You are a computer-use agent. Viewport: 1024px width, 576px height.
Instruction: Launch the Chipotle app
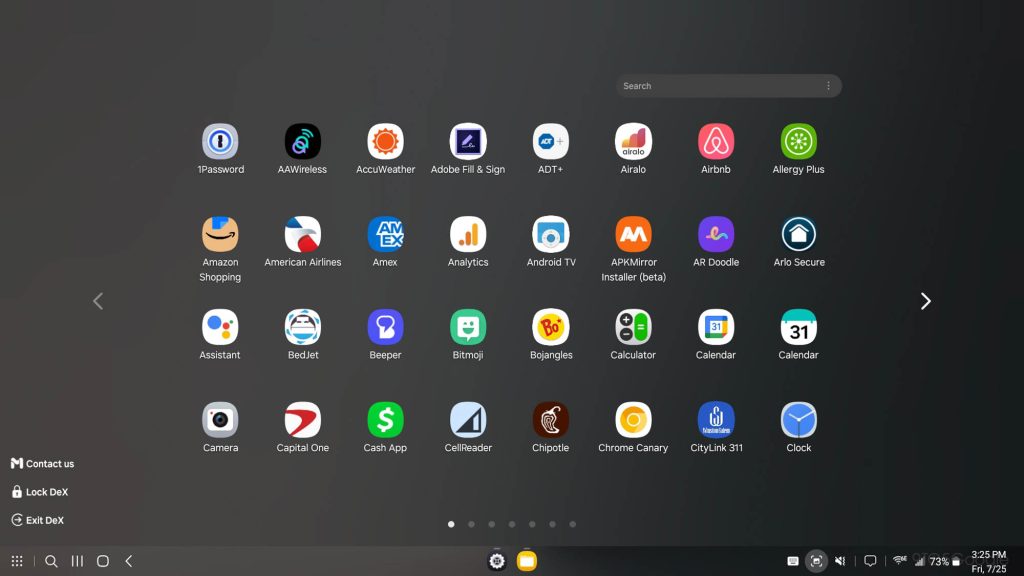point(550,421)
